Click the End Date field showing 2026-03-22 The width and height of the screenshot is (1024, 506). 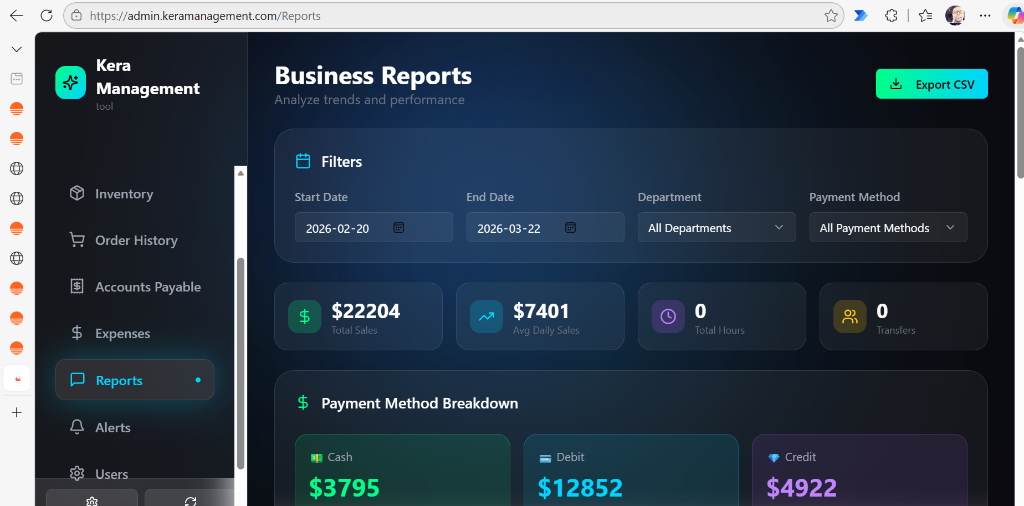coord(545,227)
